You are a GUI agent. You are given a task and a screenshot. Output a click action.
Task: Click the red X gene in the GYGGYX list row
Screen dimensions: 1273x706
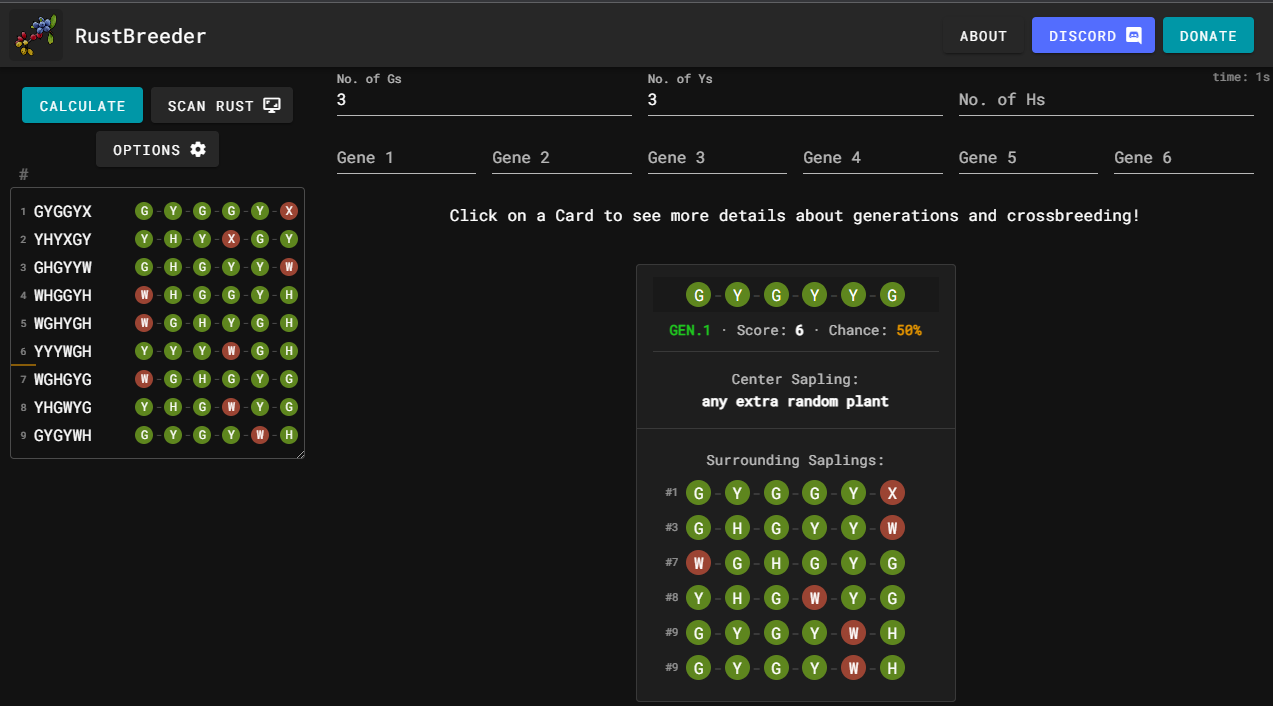coord(289,211)
